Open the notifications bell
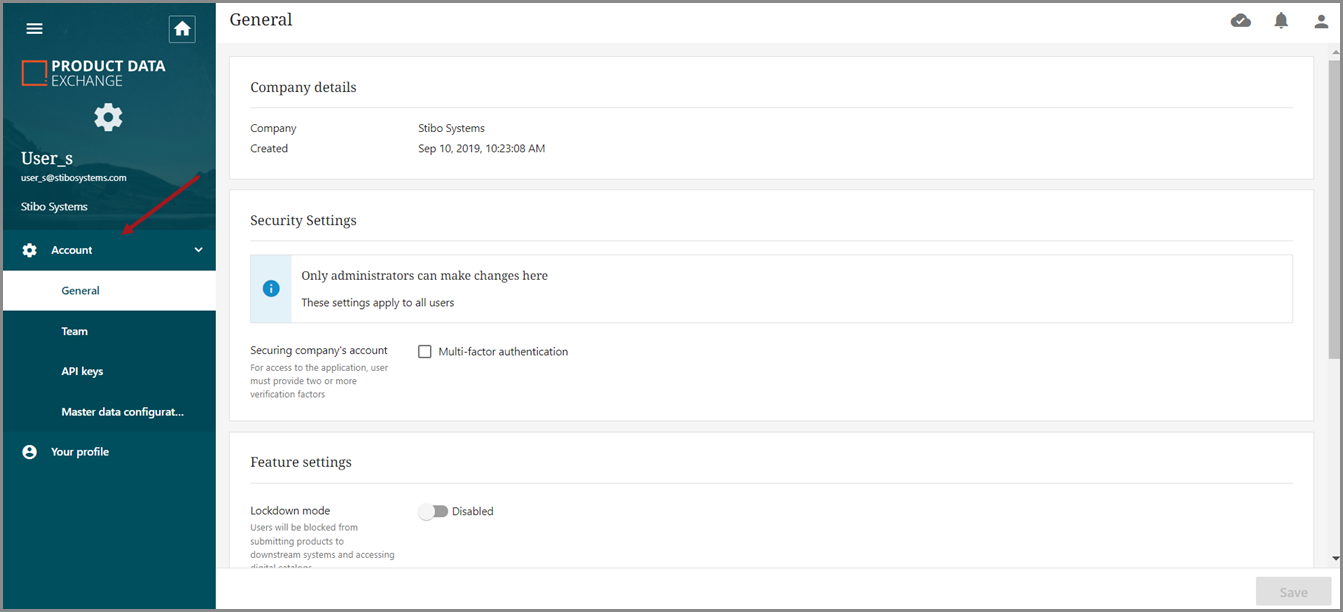 click(x=1281, y=20)
